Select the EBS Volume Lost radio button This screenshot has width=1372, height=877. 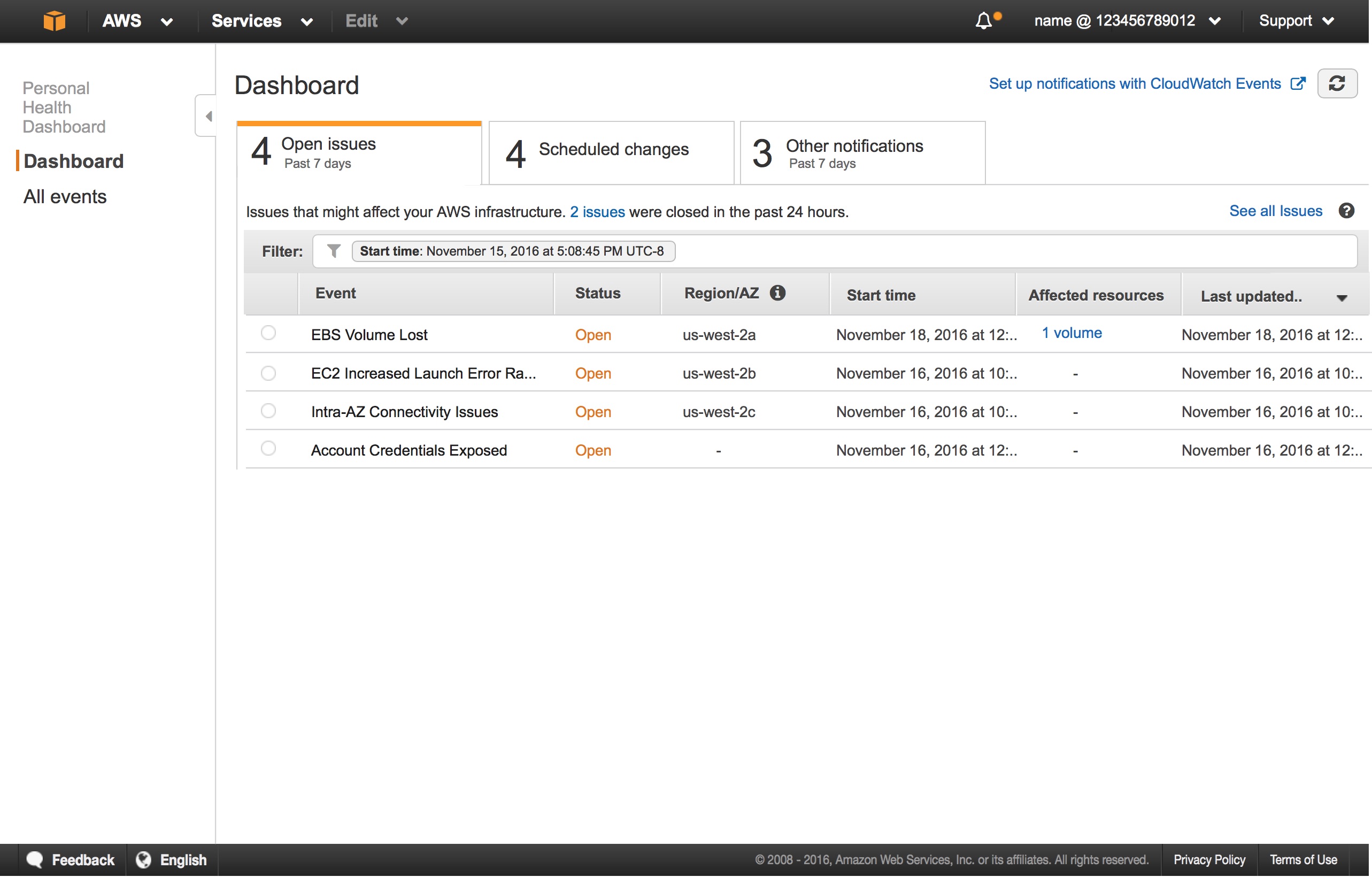tap(268, 333)
